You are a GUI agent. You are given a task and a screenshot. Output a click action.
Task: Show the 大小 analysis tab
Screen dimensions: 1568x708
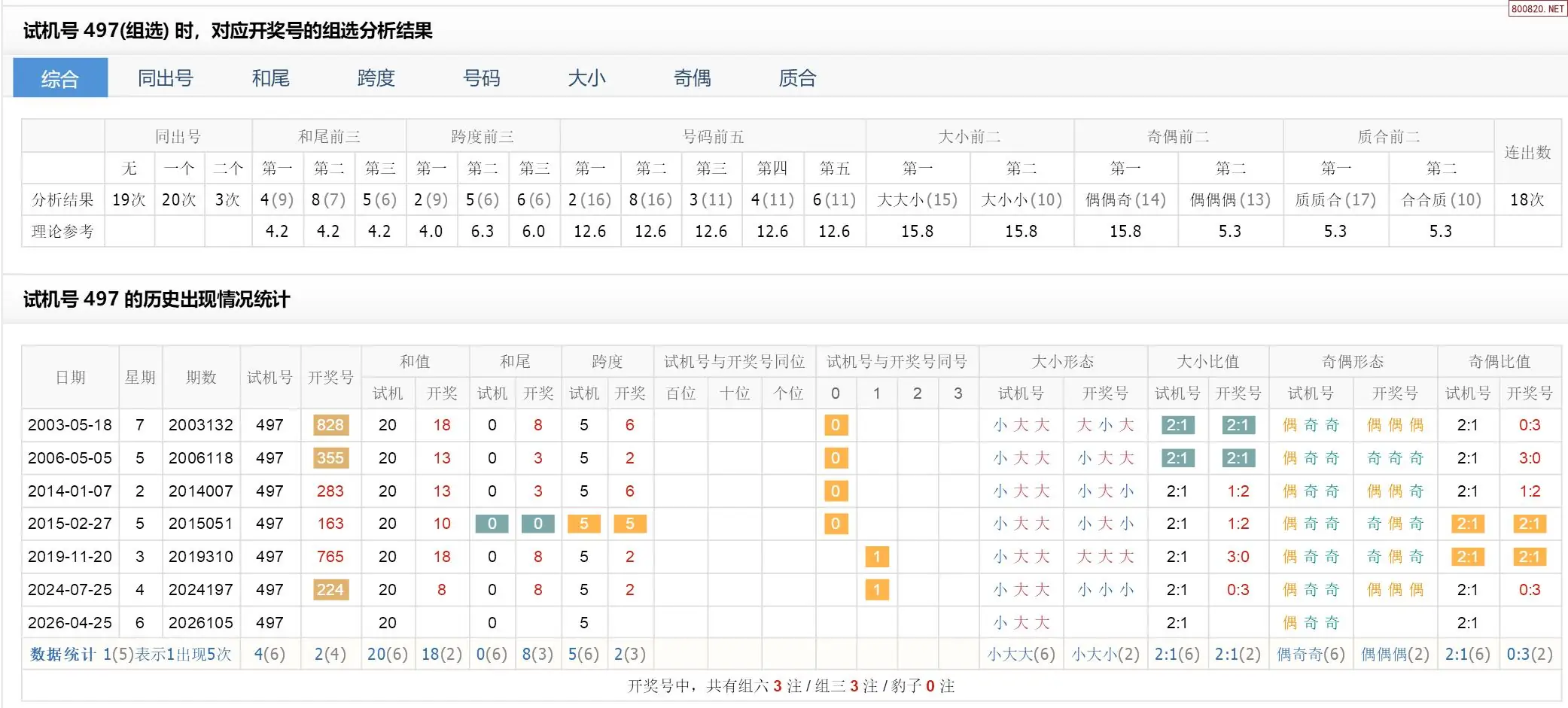pyautogui.click(x=586, y=78)
